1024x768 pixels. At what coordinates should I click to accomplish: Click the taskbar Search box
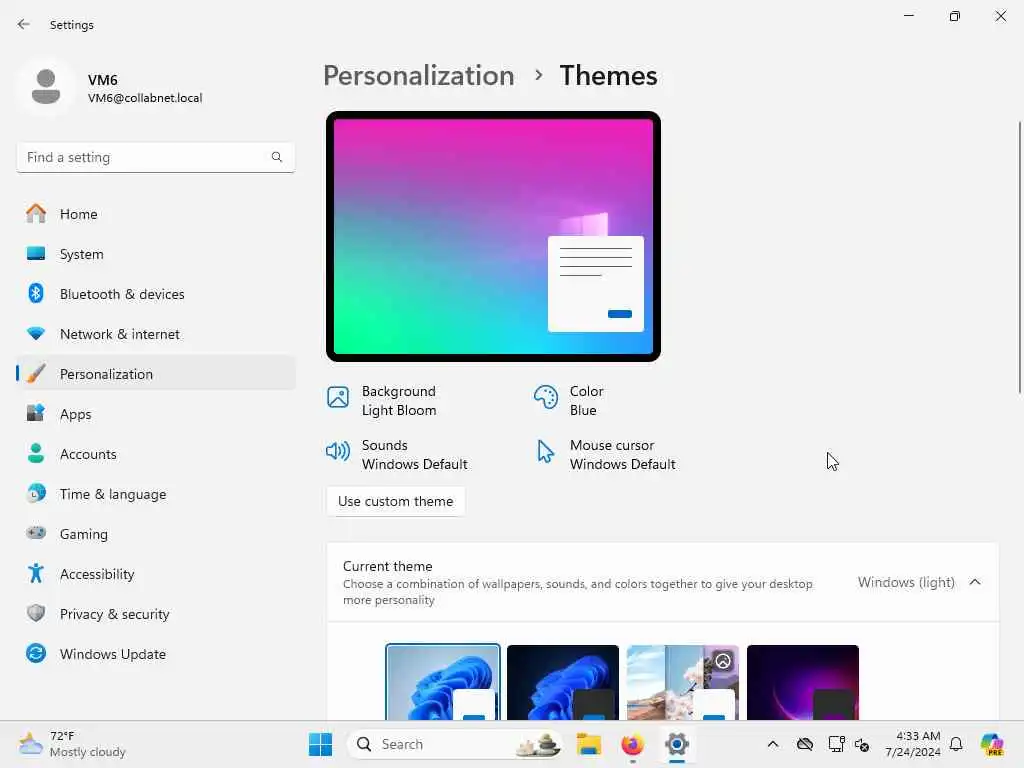point(455,744)
